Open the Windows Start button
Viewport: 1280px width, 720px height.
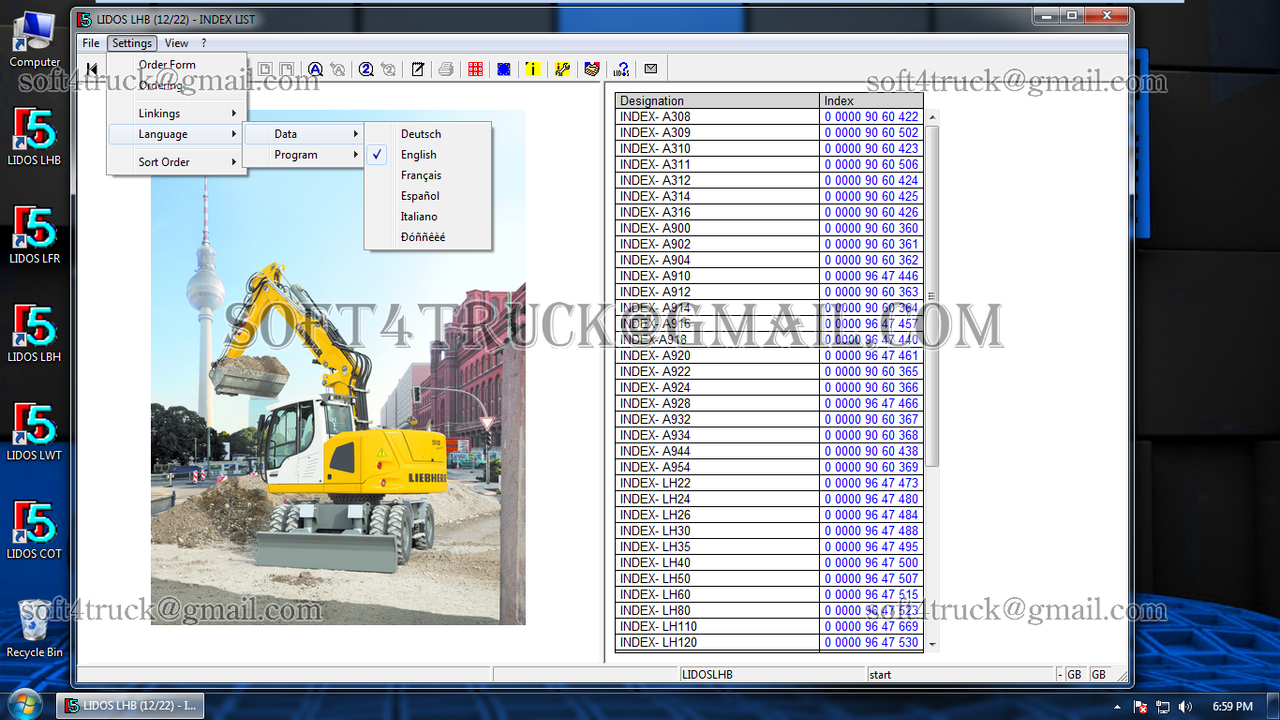click(25, 705)
